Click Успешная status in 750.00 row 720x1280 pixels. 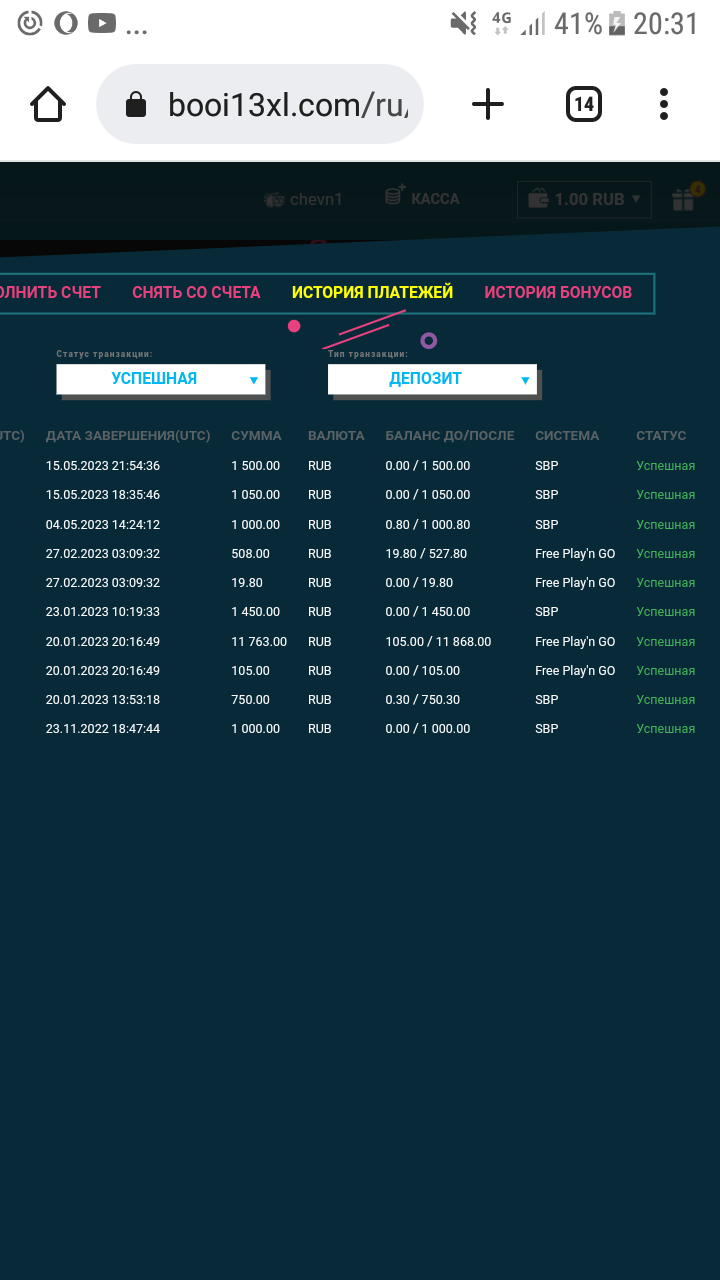coord(666,700)
